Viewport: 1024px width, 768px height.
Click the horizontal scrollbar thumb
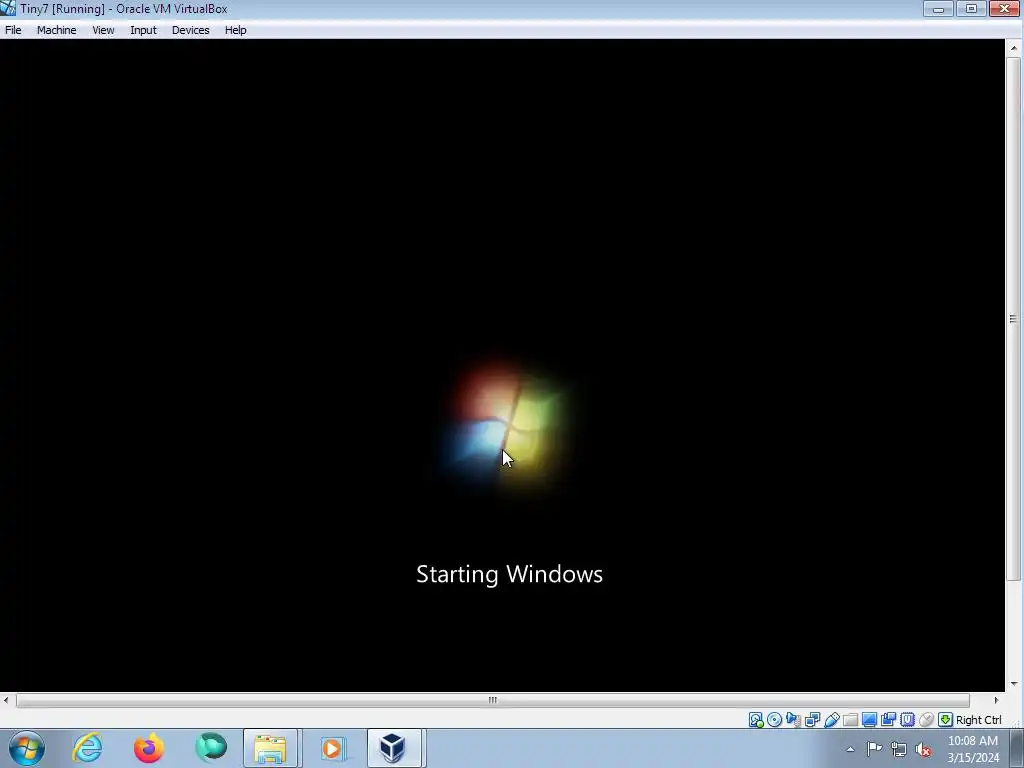pyautogui.click(x=493, y=700)
